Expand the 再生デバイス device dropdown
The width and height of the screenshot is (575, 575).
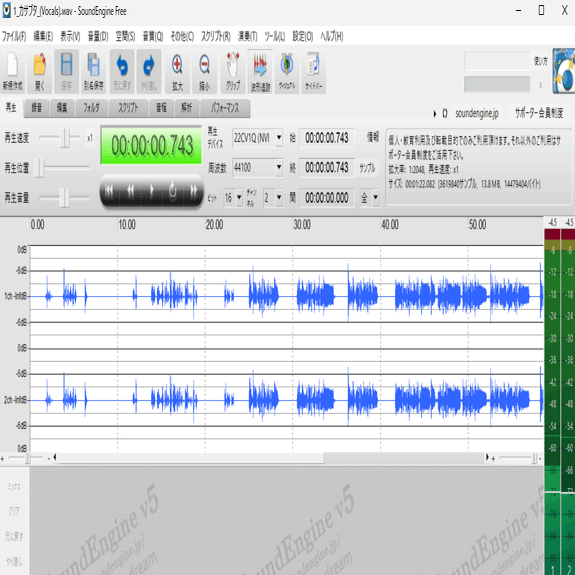279,138
